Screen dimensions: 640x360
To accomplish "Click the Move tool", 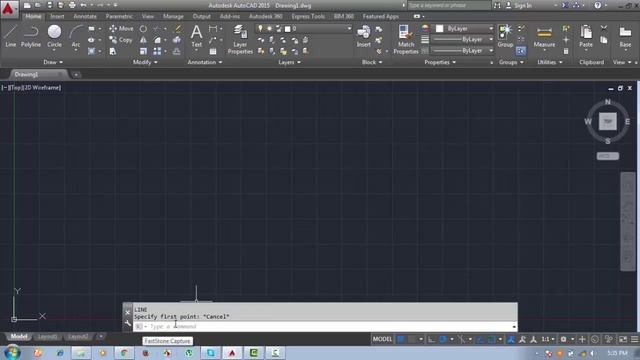I will coord(121,29).
